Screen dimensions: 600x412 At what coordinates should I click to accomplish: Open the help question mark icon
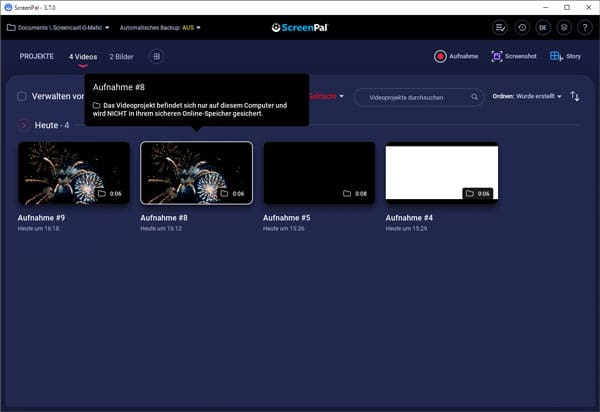(x=585, y=27)
